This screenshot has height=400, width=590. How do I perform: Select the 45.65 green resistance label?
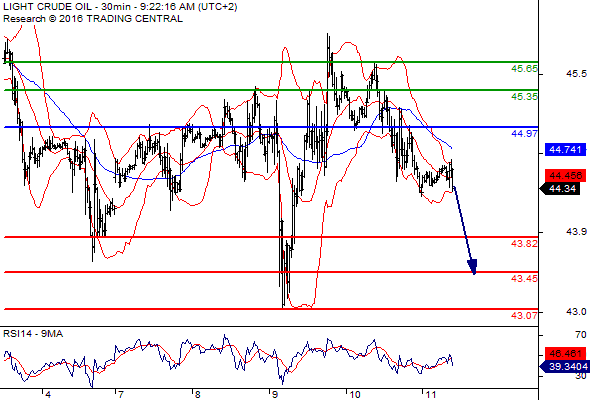point(524,69)
